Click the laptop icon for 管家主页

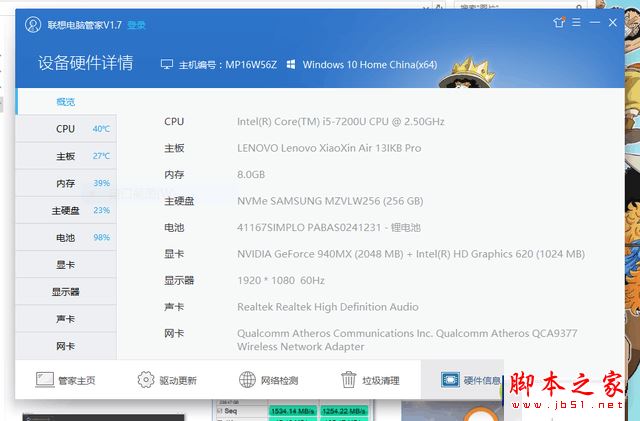(45, 380)
